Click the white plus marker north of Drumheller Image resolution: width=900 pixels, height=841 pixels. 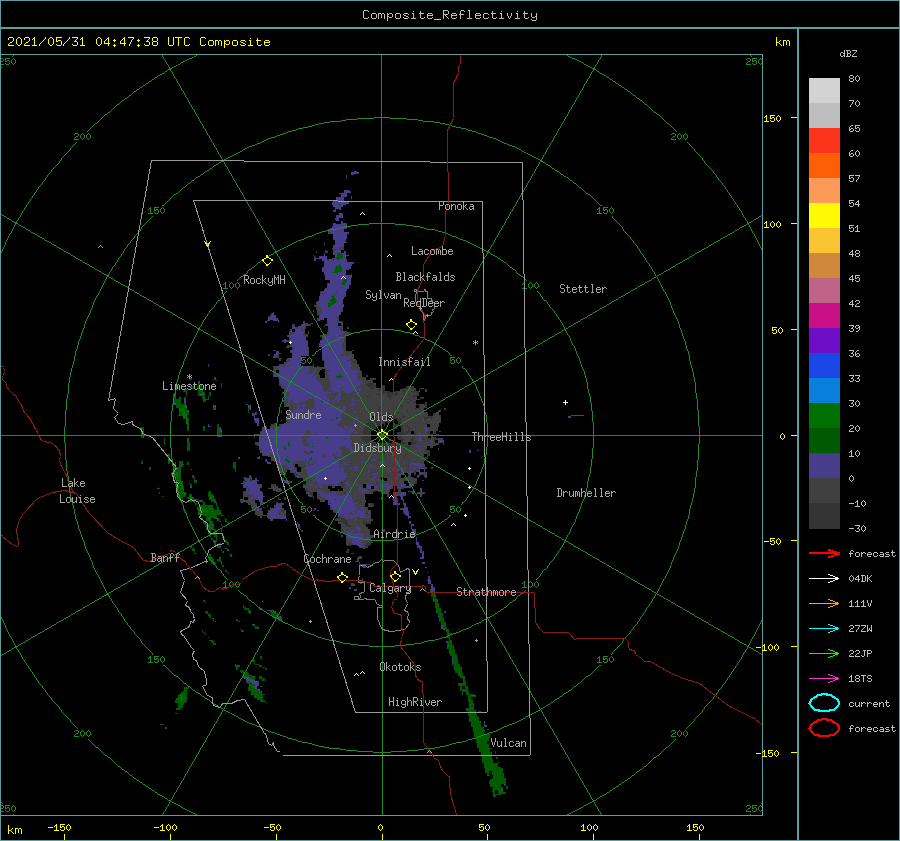(565, 402)
